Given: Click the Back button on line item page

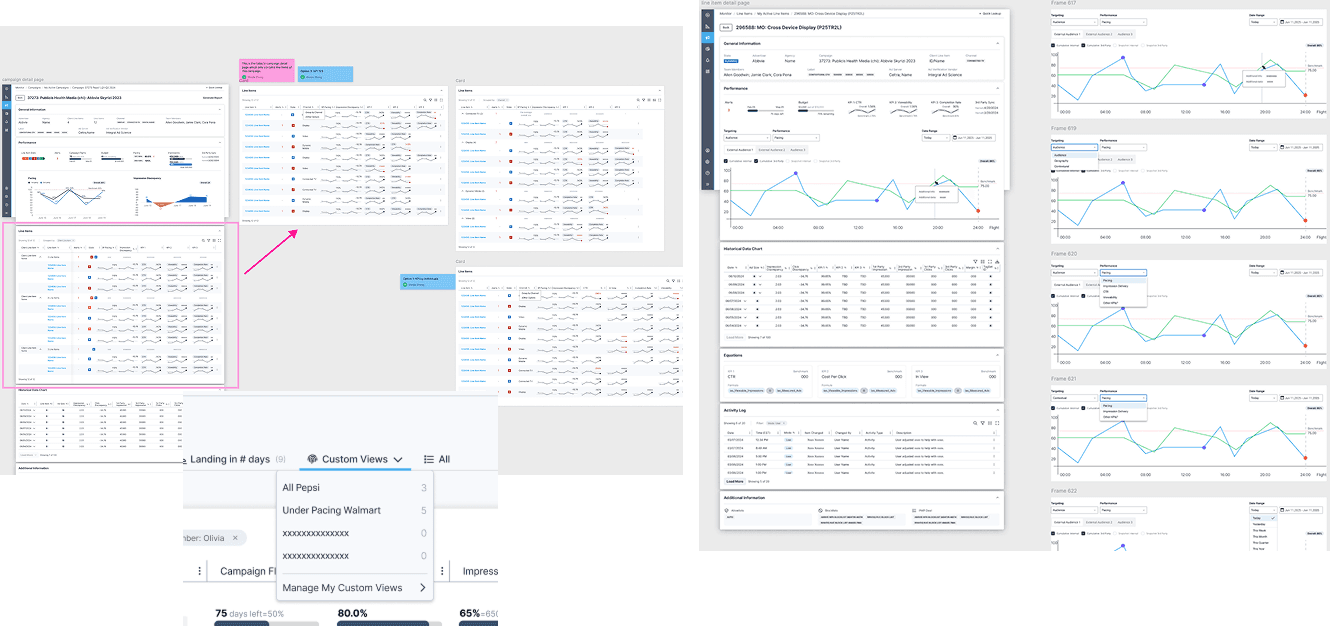Looking at the screenshot, I should click(x=726, y=27).
